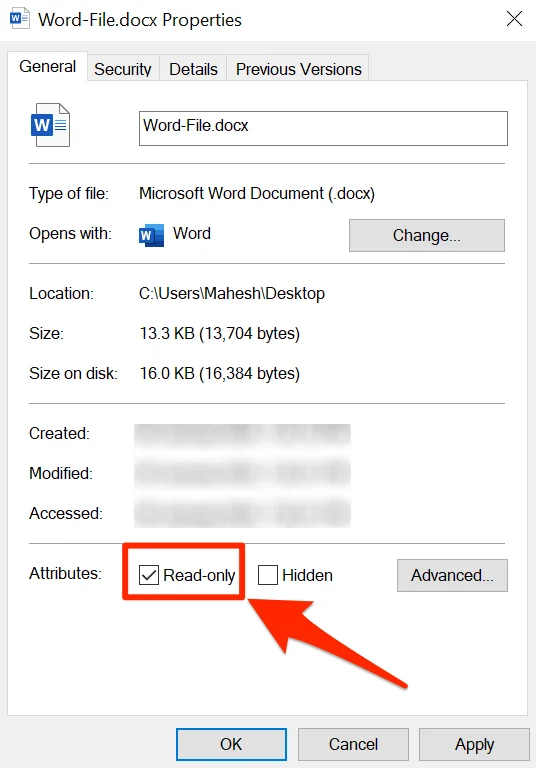The width and height of the screenshot is (536, 768).
Task: Click the location path C:\Users\Mahesh\Desktop
Action: (x=232, y=293)
